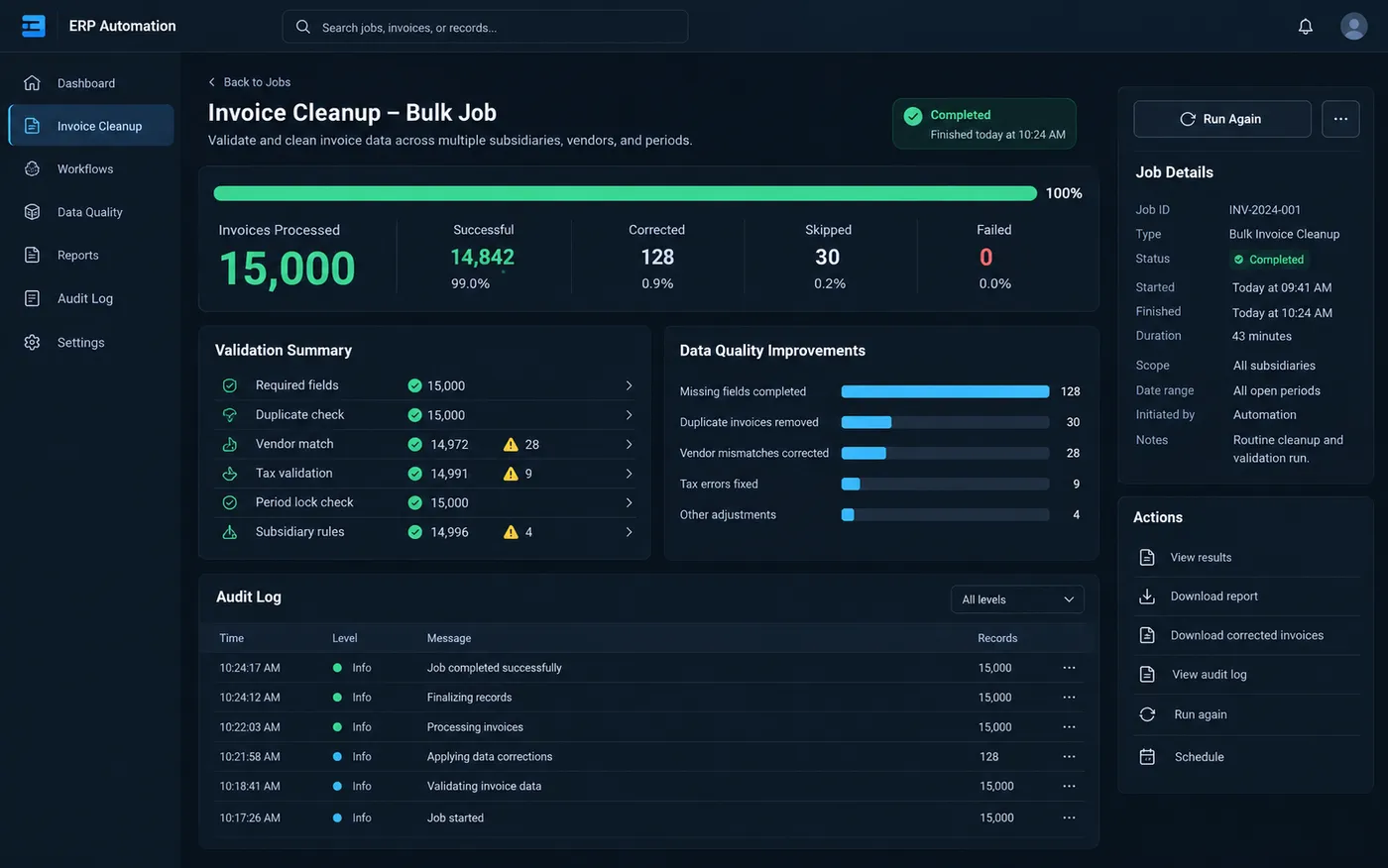
Task: Click the Workflows icon in sidebar
Action: [32, 168]
